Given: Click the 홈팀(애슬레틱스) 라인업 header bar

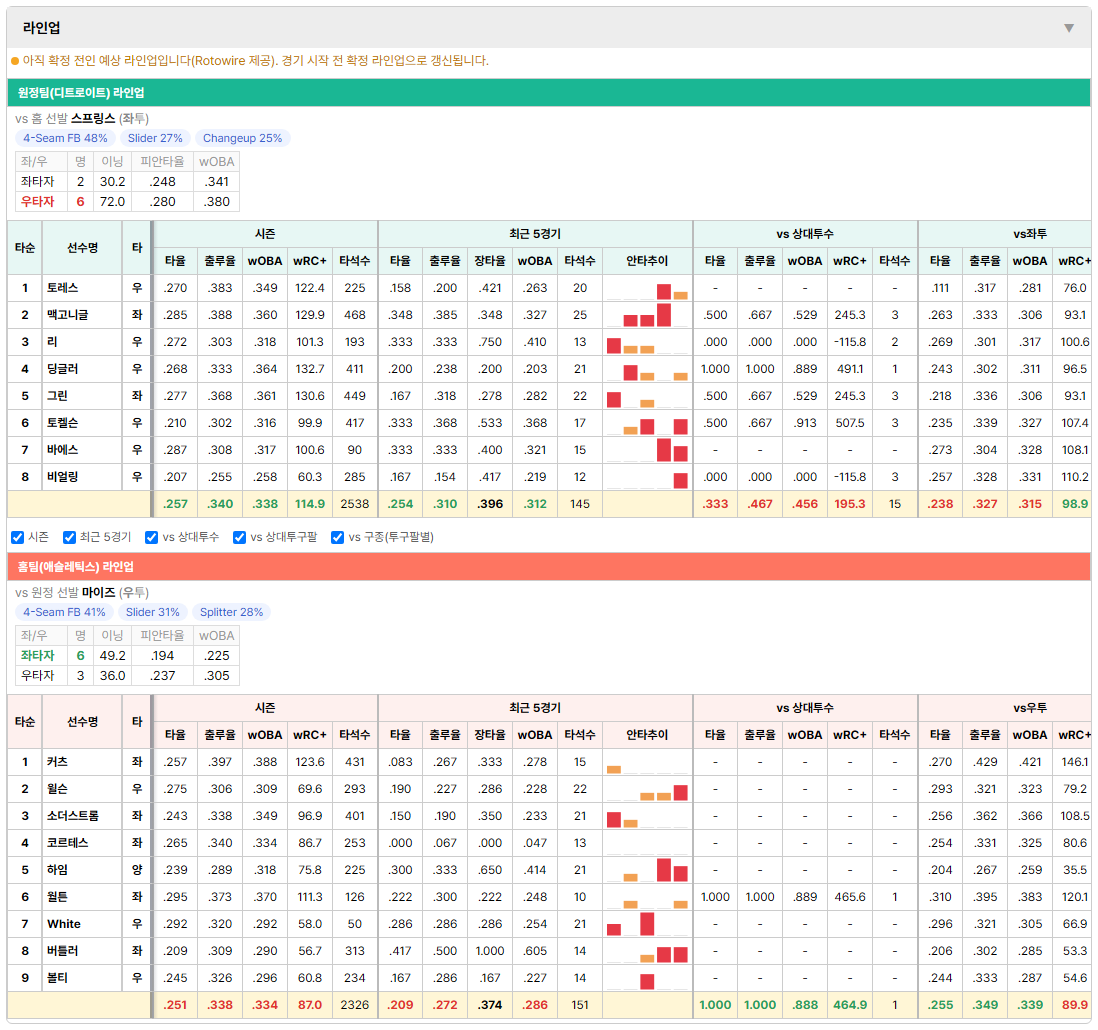Looking at the screenshot, I should (x=549, y=566).
